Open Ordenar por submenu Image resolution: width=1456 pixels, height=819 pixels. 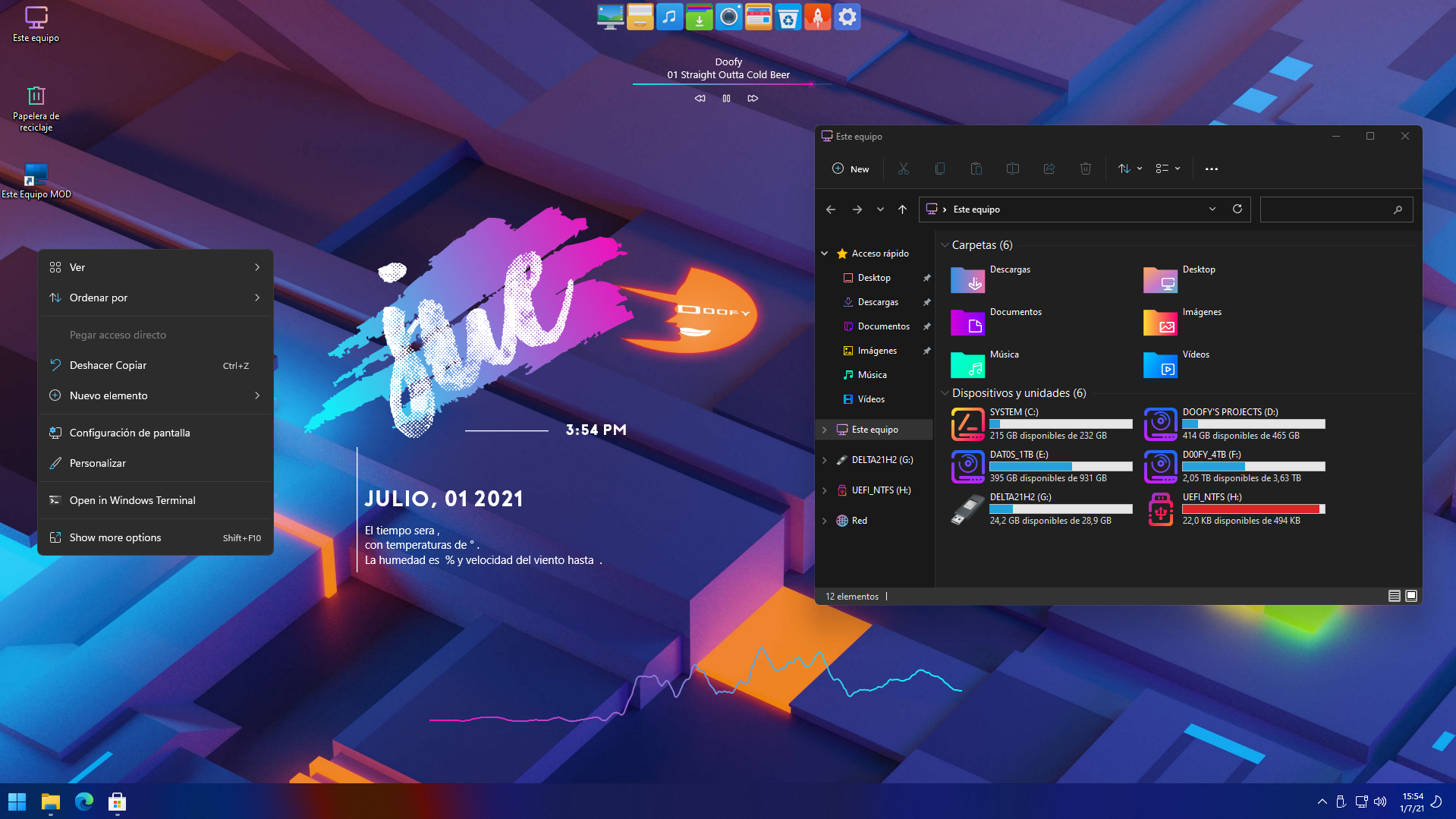tap(156, 298)
